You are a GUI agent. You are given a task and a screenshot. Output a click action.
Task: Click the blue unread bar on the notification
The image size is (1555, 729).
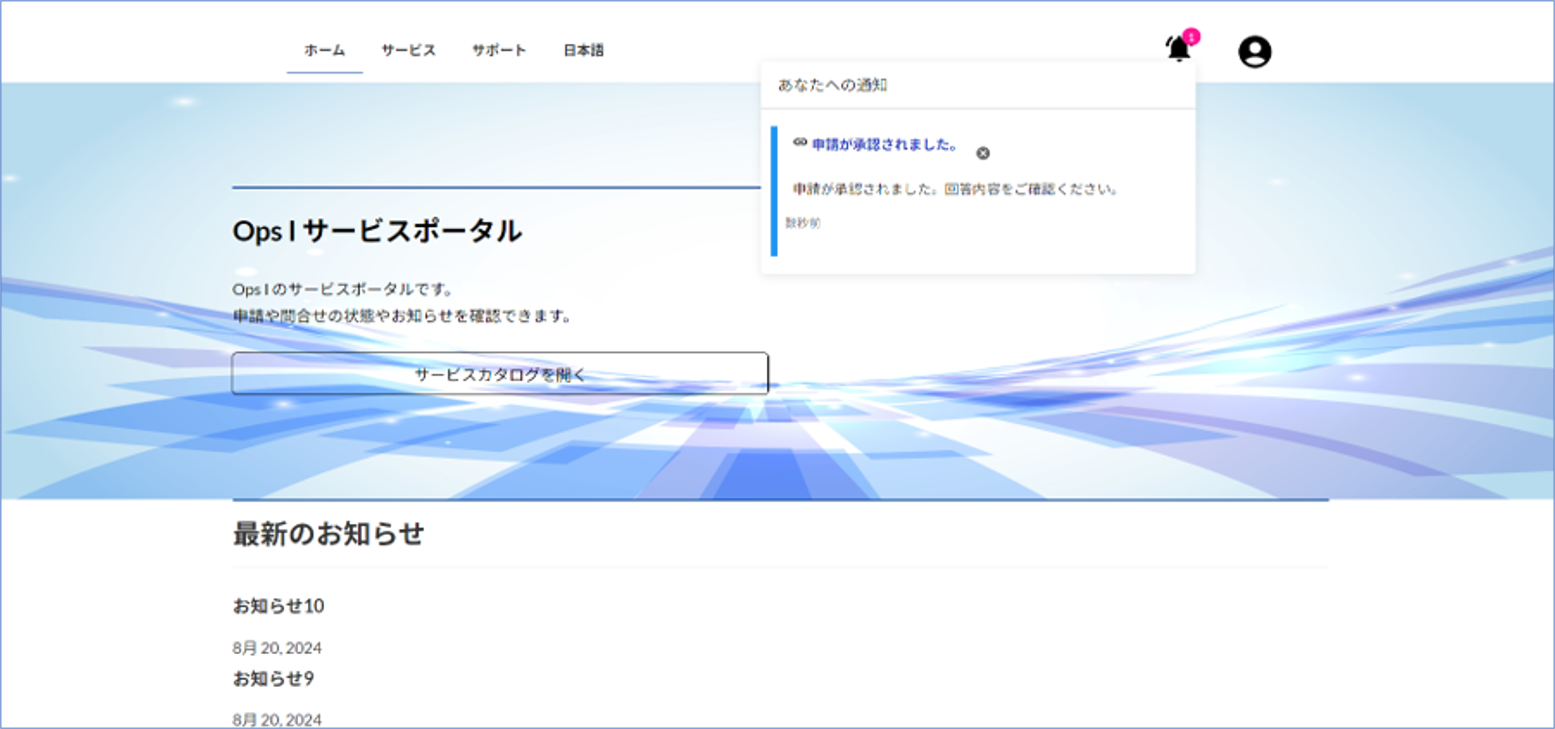coord(774,190)
